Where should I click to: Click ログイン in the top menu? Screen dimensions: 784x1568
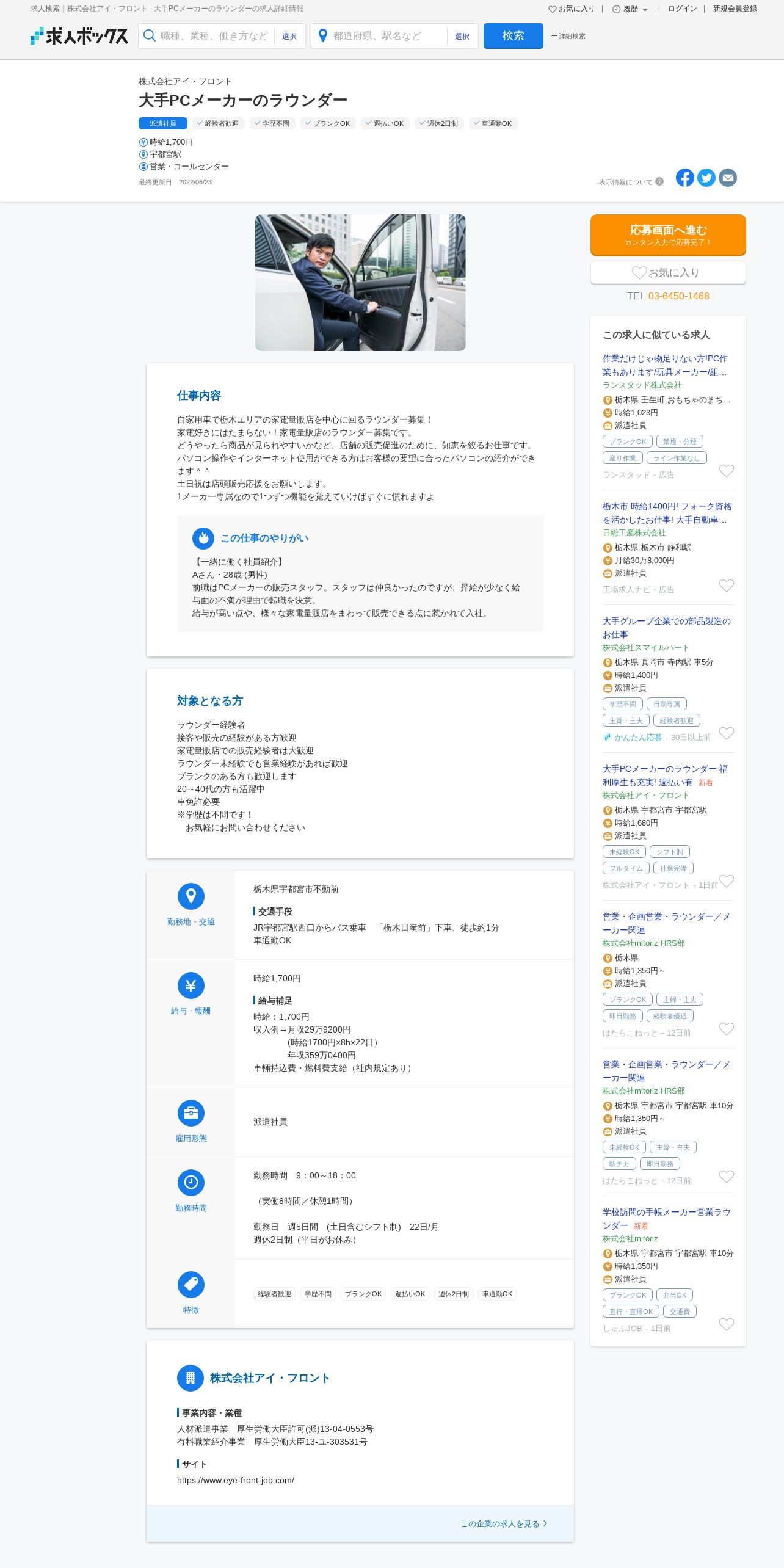[x=683, y=9]
